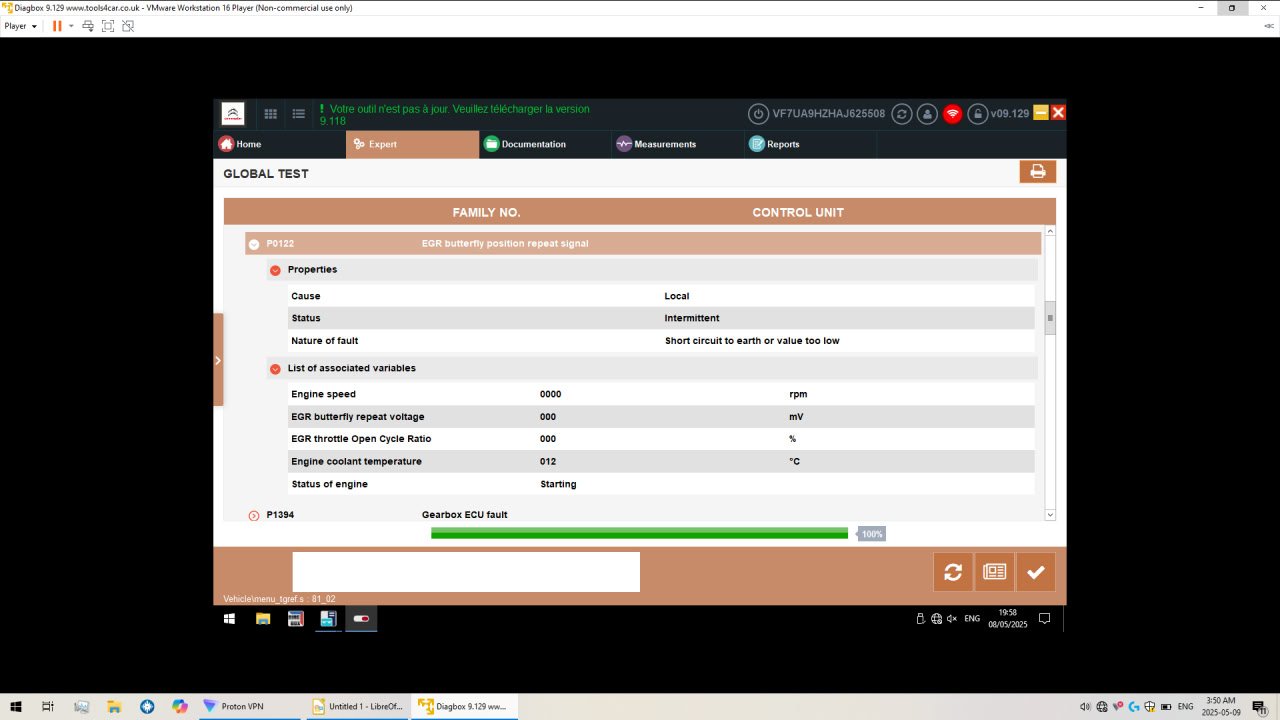The width and height of the screenshot is (1280, 720).
Task: Open the Reports tab
Action: click(811, 144)
